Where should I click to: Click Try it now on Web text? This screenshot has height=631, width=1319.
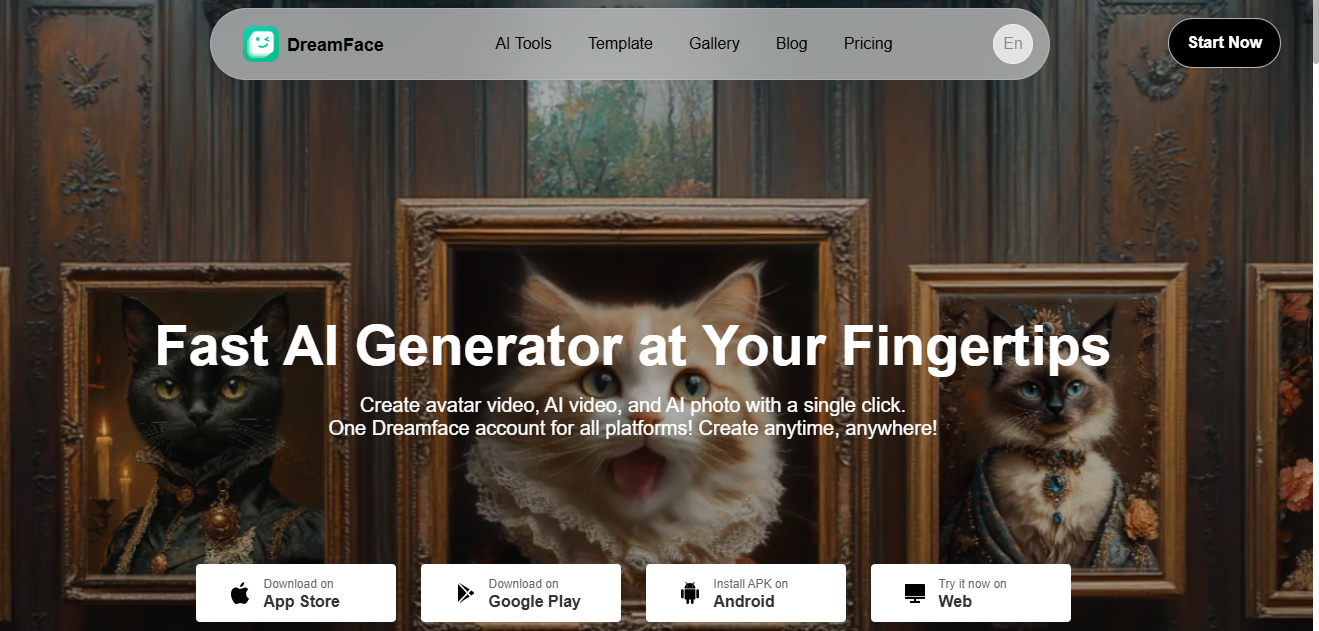[x=972, y=593]
